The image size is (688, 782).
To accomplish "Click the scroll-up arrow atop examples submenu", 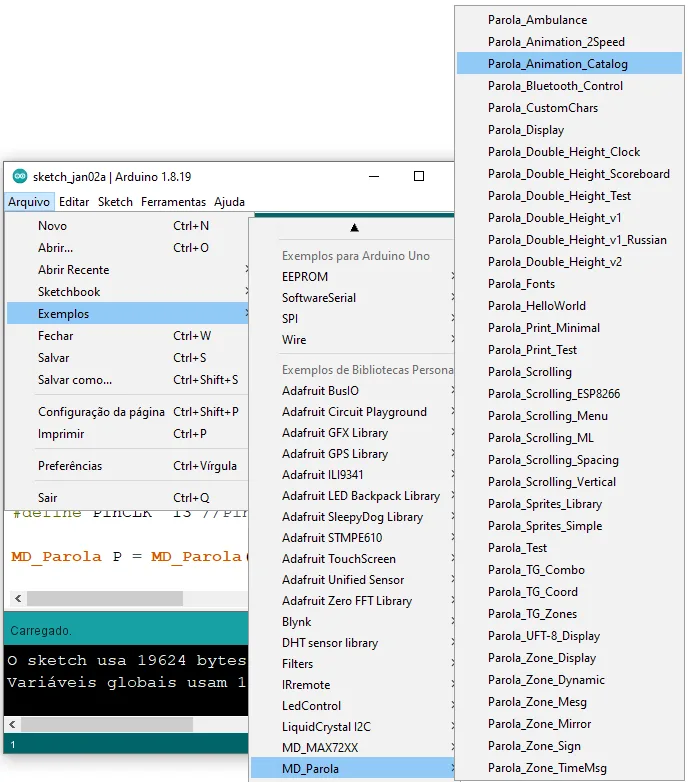I will click(x=354, y=228).
